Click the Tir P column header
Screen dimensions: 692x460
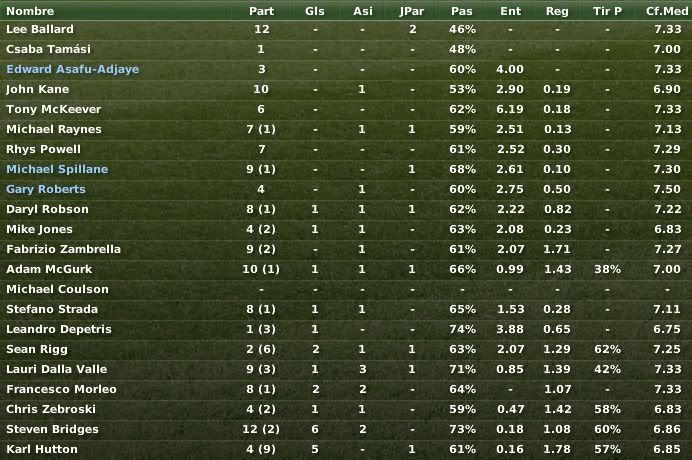[x=607, y=11]
